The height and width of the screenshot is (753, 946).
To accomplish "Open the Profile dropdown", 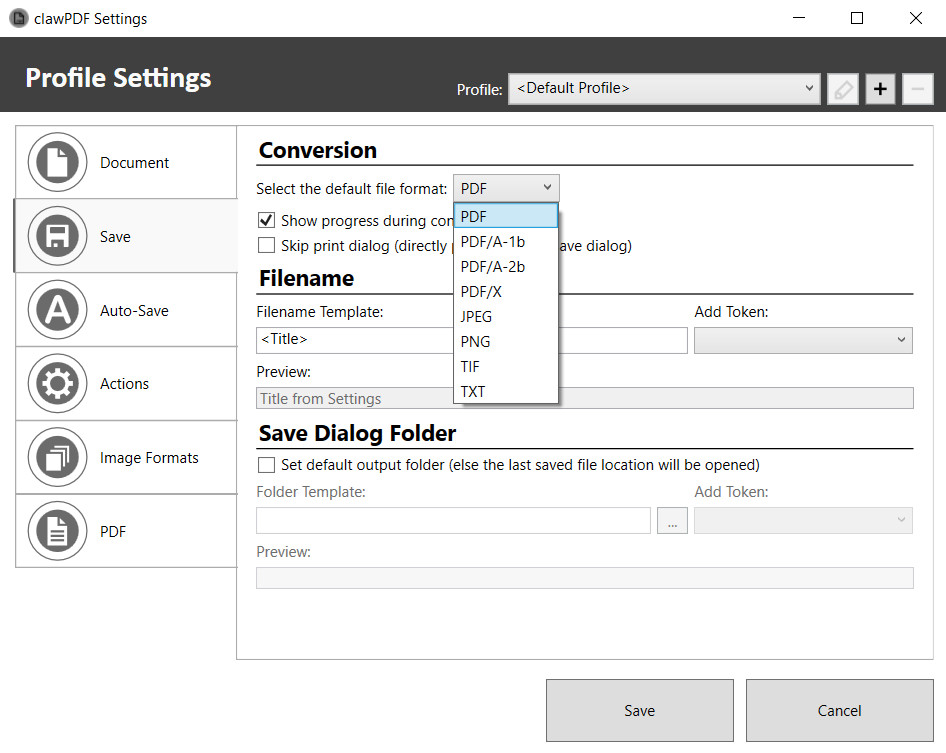I will coord(664,89).
